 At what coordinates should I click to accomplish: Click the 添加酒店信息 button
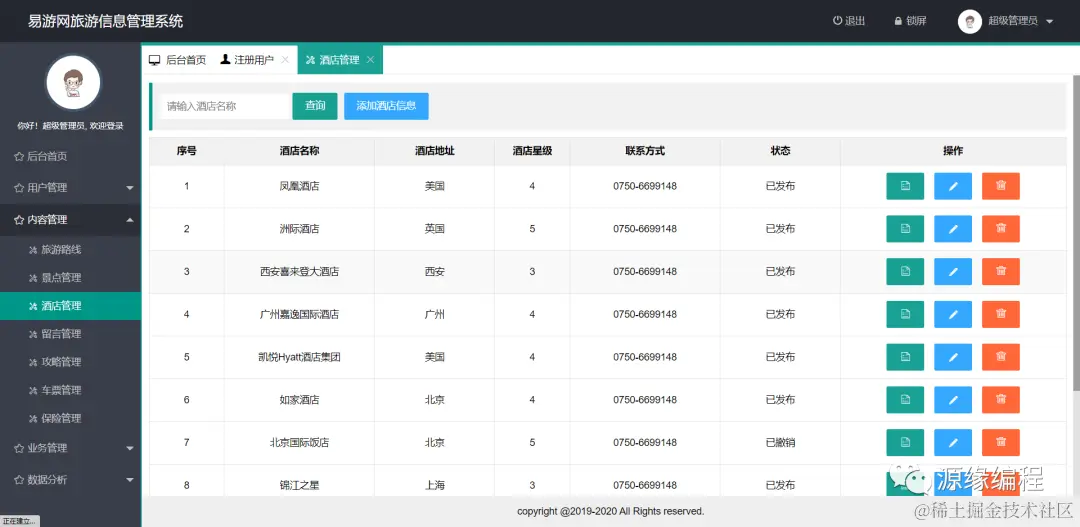click(386, 106)
